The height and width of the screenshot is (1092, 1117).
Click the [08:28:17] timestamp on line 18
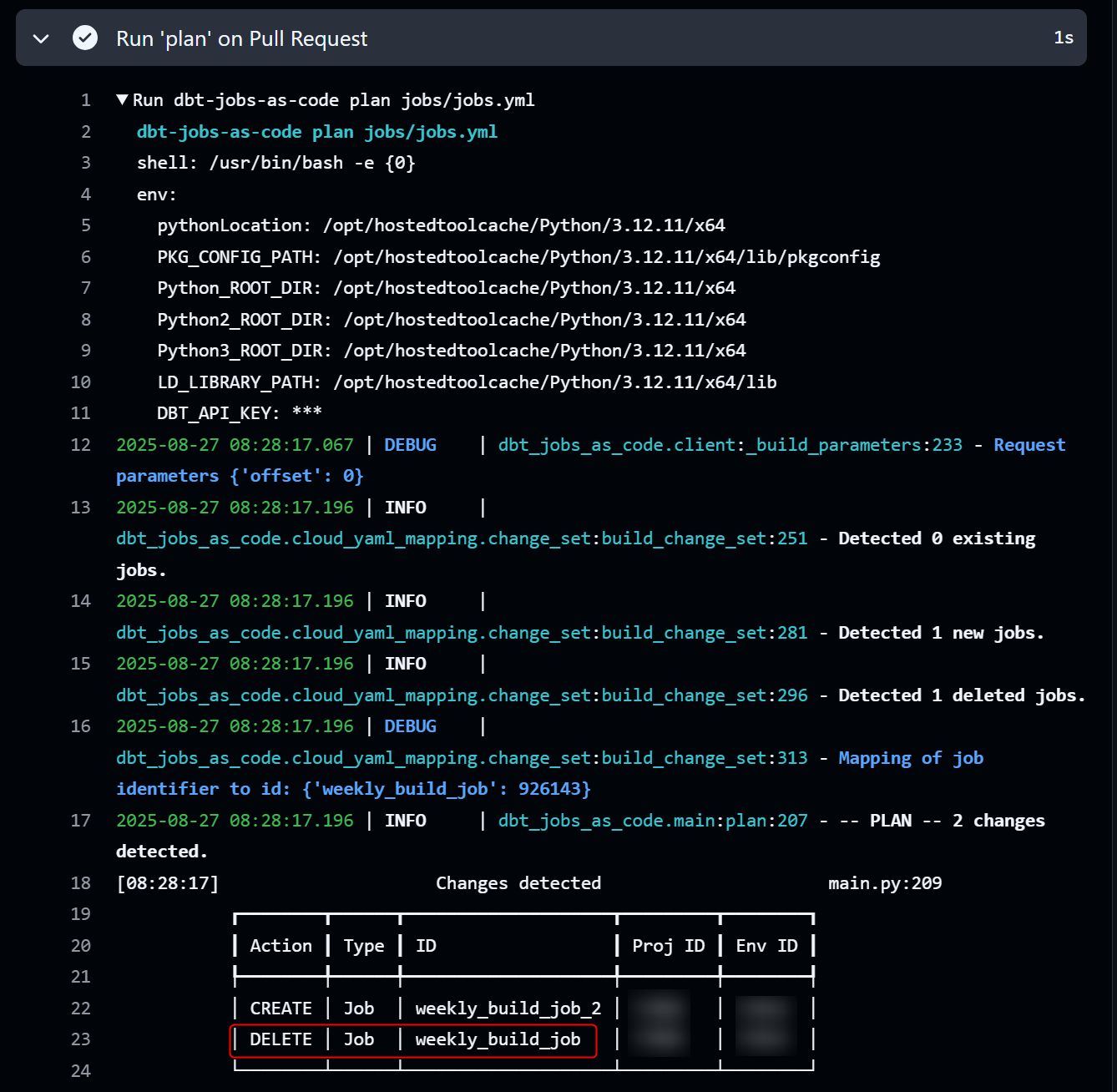(168, 883)
